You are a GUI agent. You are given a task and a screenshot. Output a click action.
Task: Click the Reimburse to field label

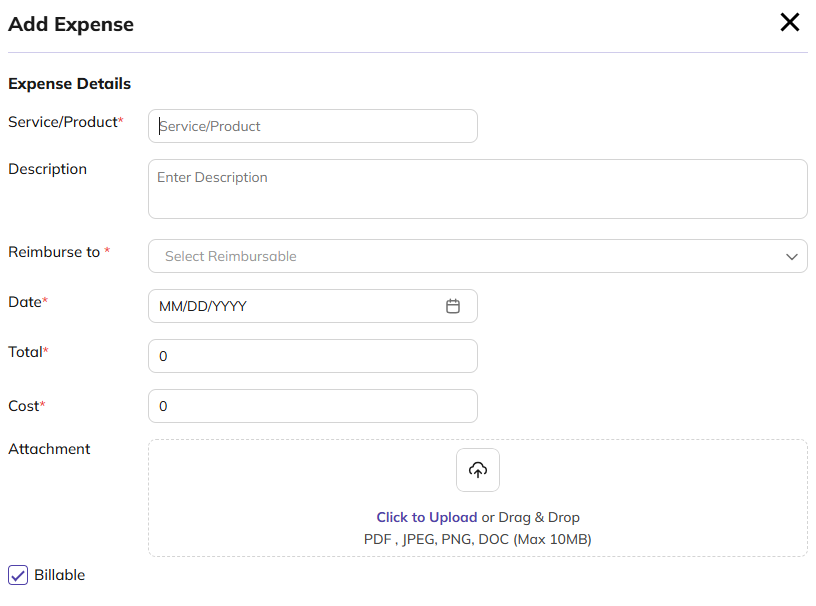point(55,252)
